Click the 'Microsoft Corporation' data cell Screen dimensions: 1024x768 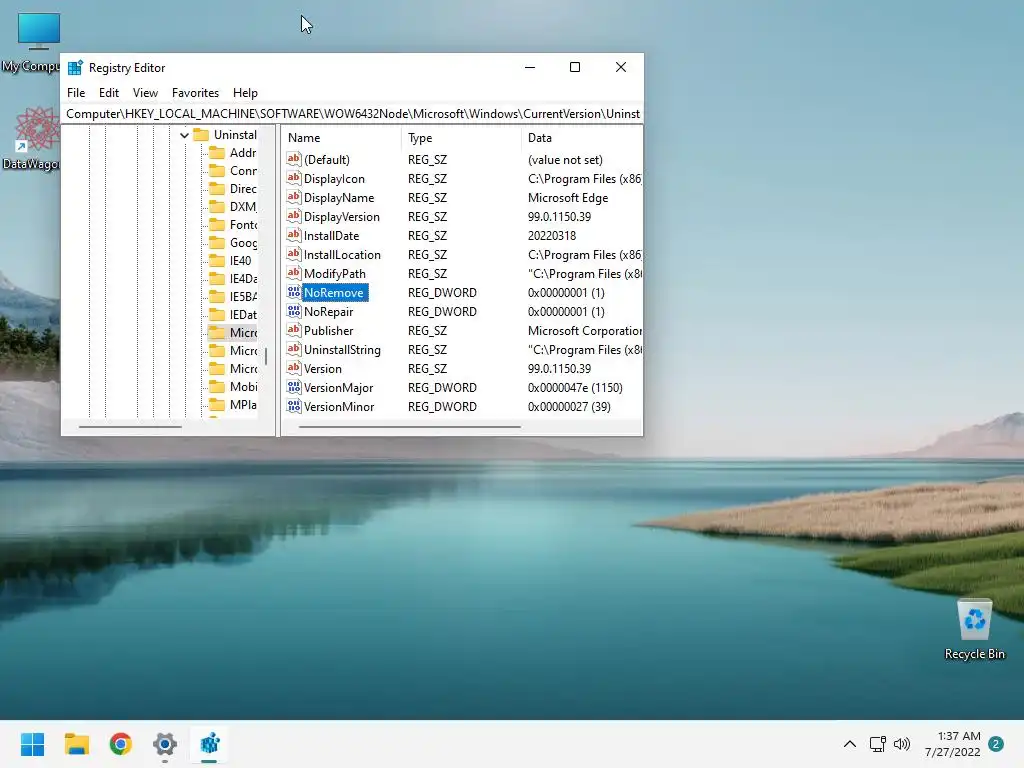tap(584, 331)
